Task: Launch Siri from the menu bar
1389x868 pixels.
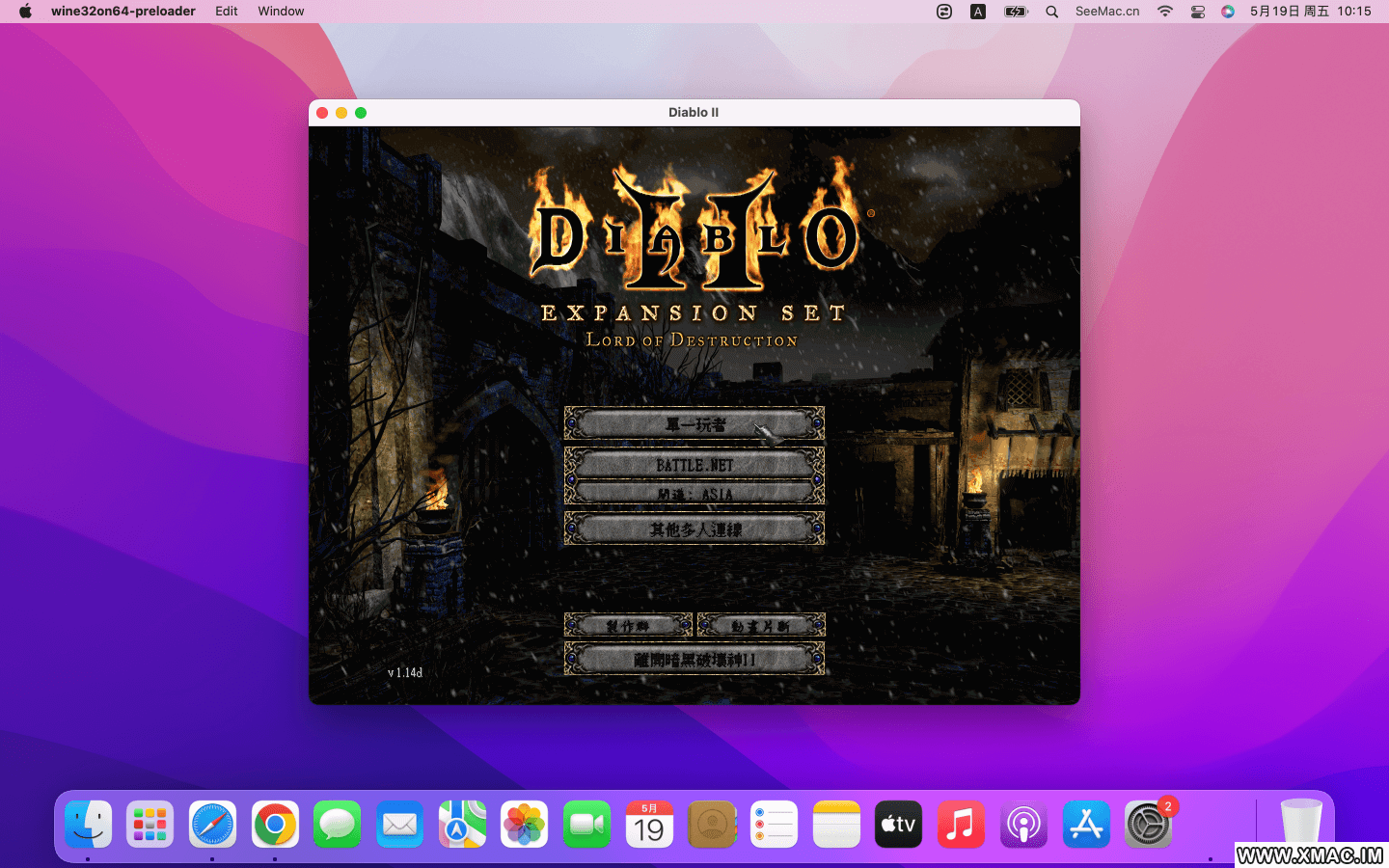Action: 1228,12
